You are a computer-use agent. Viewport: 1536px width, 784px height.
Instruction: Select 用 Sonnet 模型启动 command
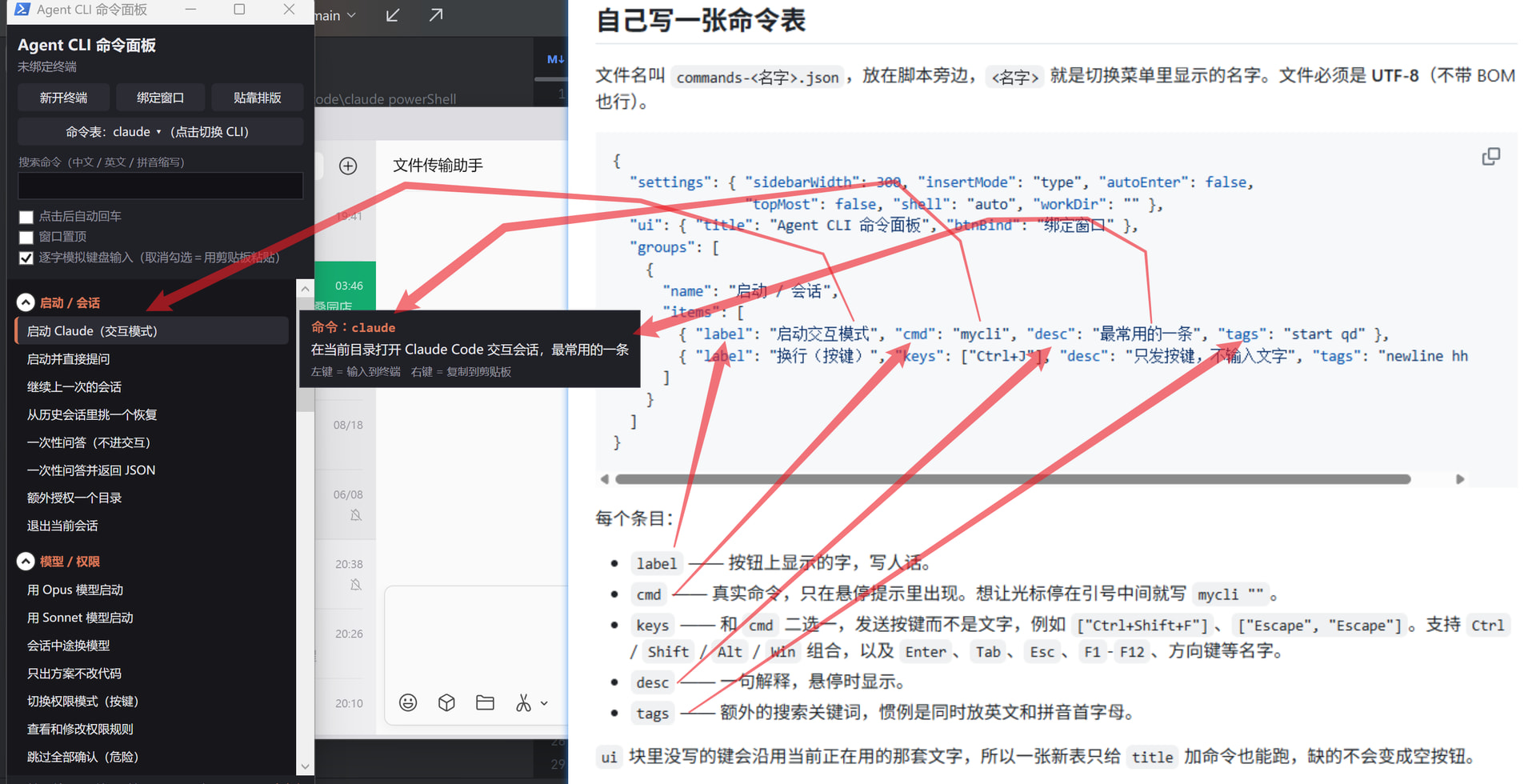(152, 618)
